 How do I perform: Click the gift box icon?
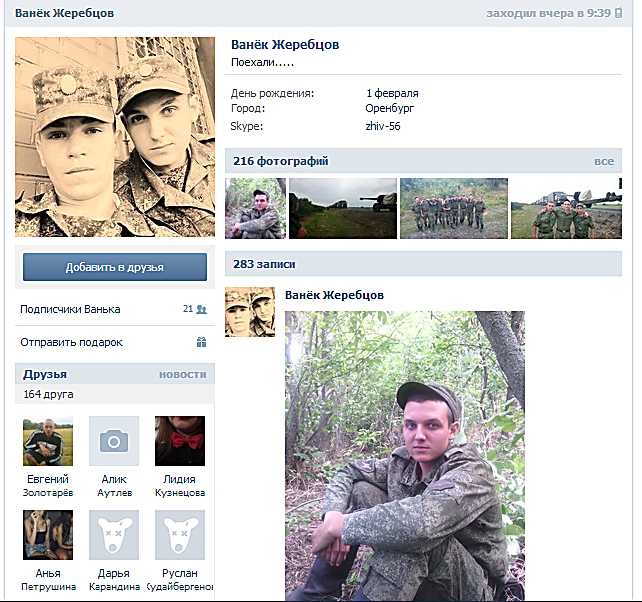click(x=201, y=342)
